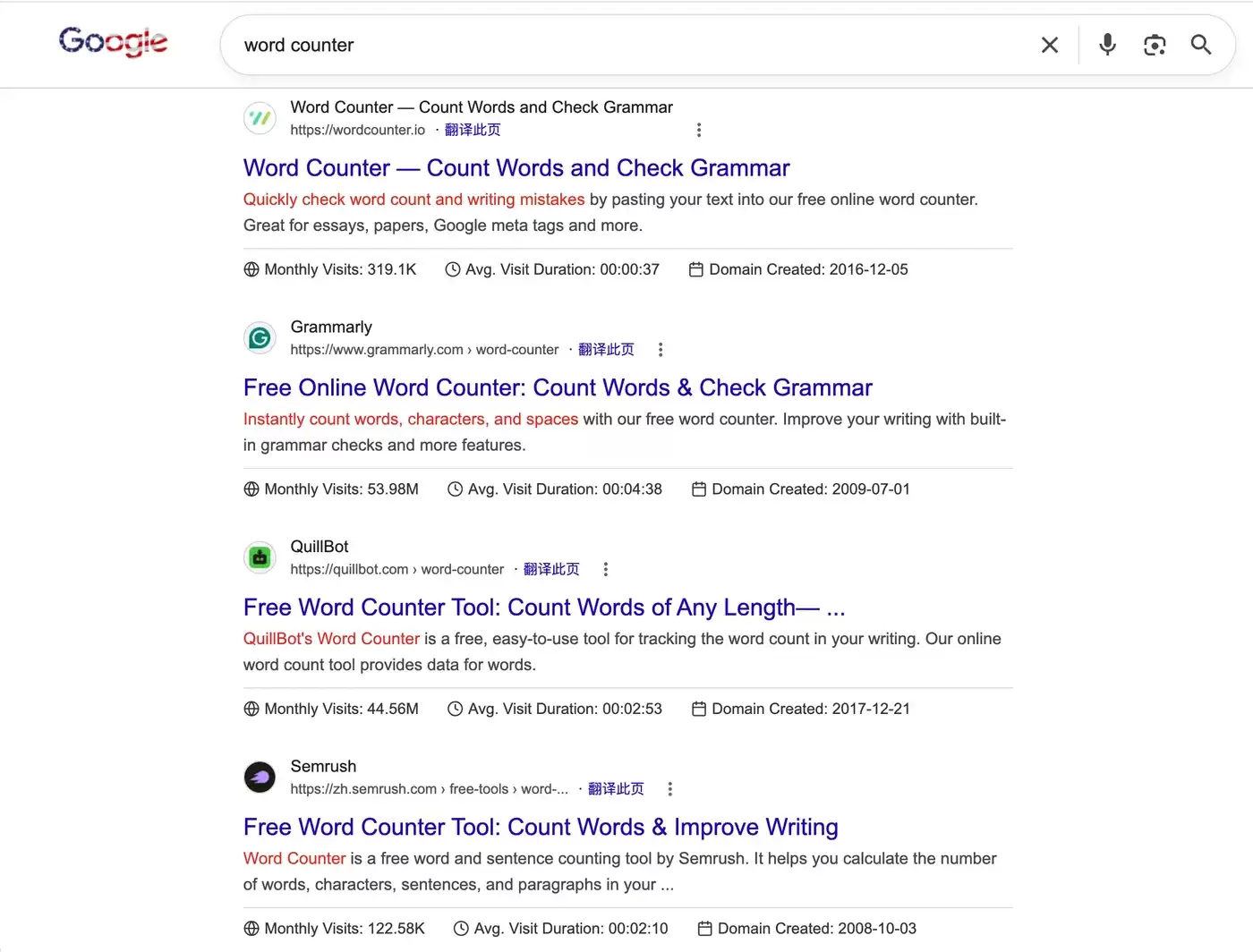Click inside the word counter search field
The image size is (1253, 952).
pyautogui.click(x=626, y=45)
